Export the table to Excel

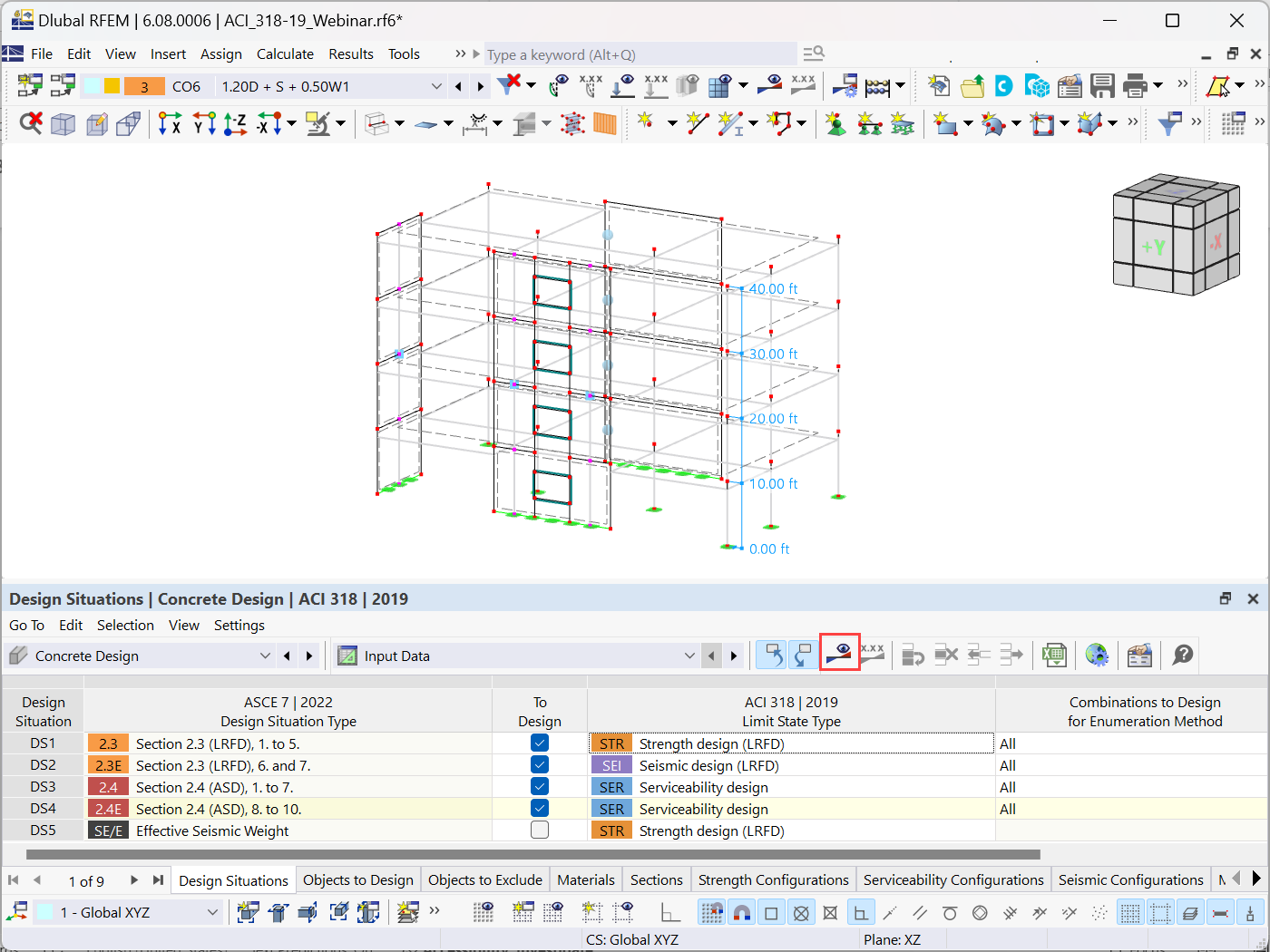coord(1054,655)
